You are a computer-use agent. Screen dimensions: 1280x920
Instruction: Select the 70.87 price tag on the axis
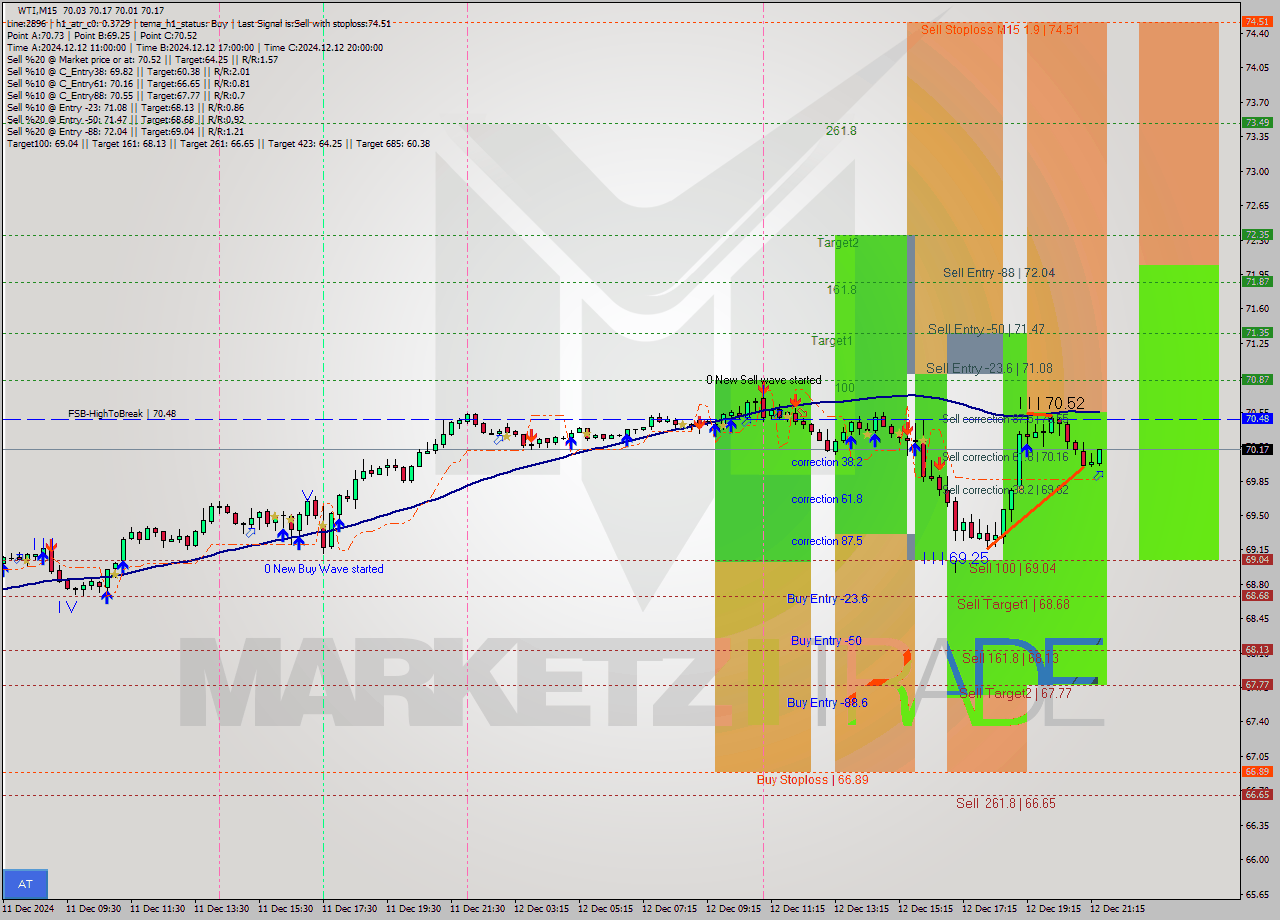(1257, 380)
